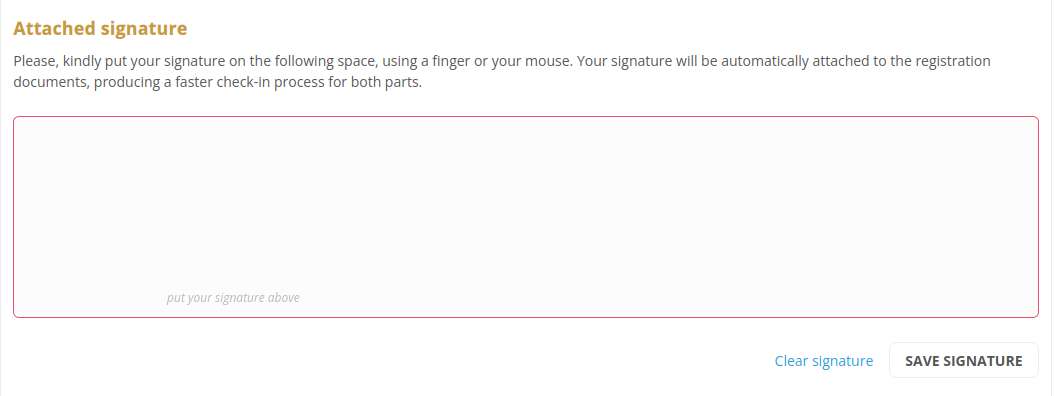The height and width of the screenshot is (396, 1058).
Task: Click the word 'above' in the placeholder hint
Action: [x=283, y=298]
